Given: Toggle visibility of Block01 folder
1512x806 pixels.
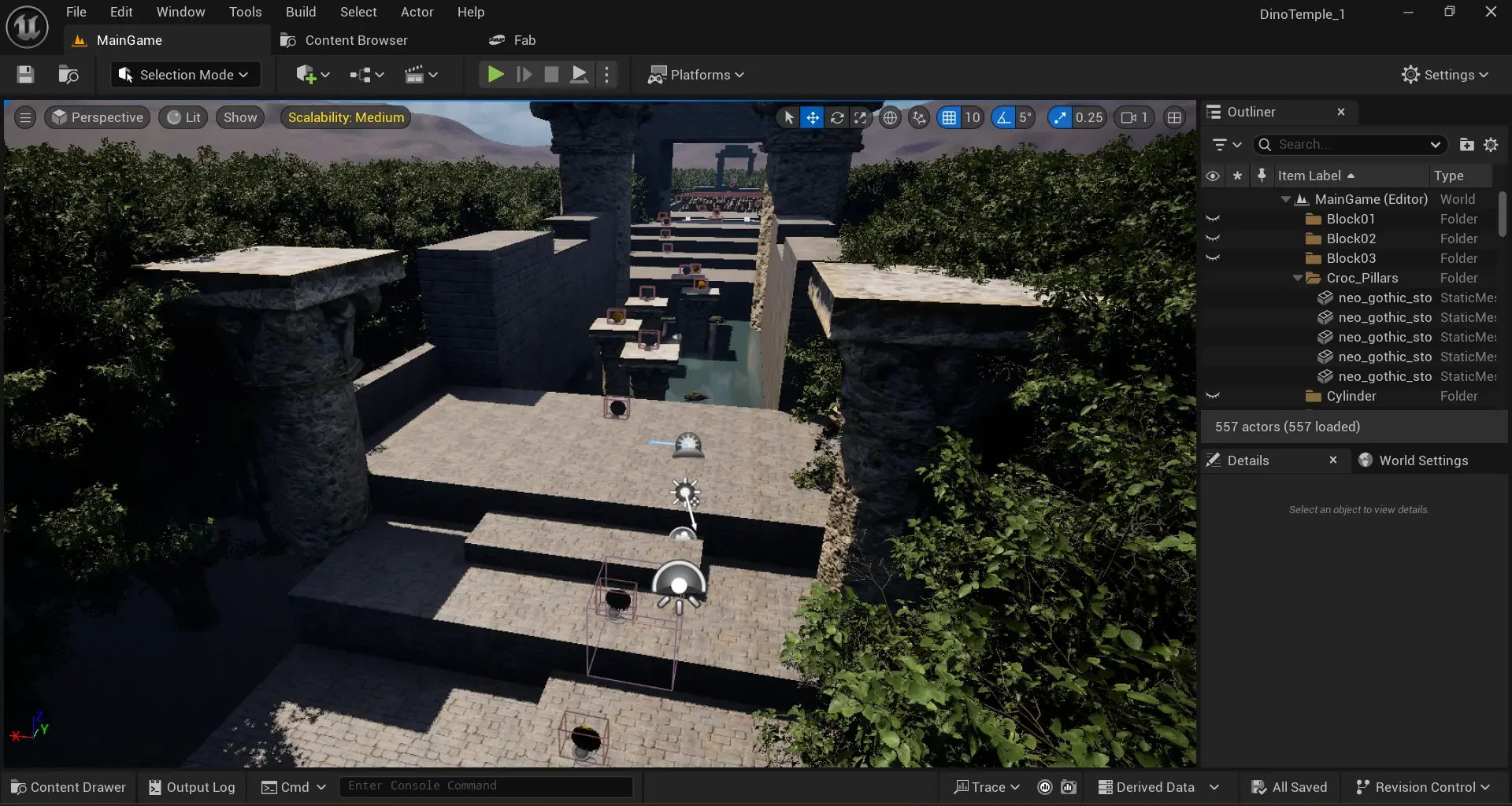Looking at the screenshot, I should click(1213, 219).
